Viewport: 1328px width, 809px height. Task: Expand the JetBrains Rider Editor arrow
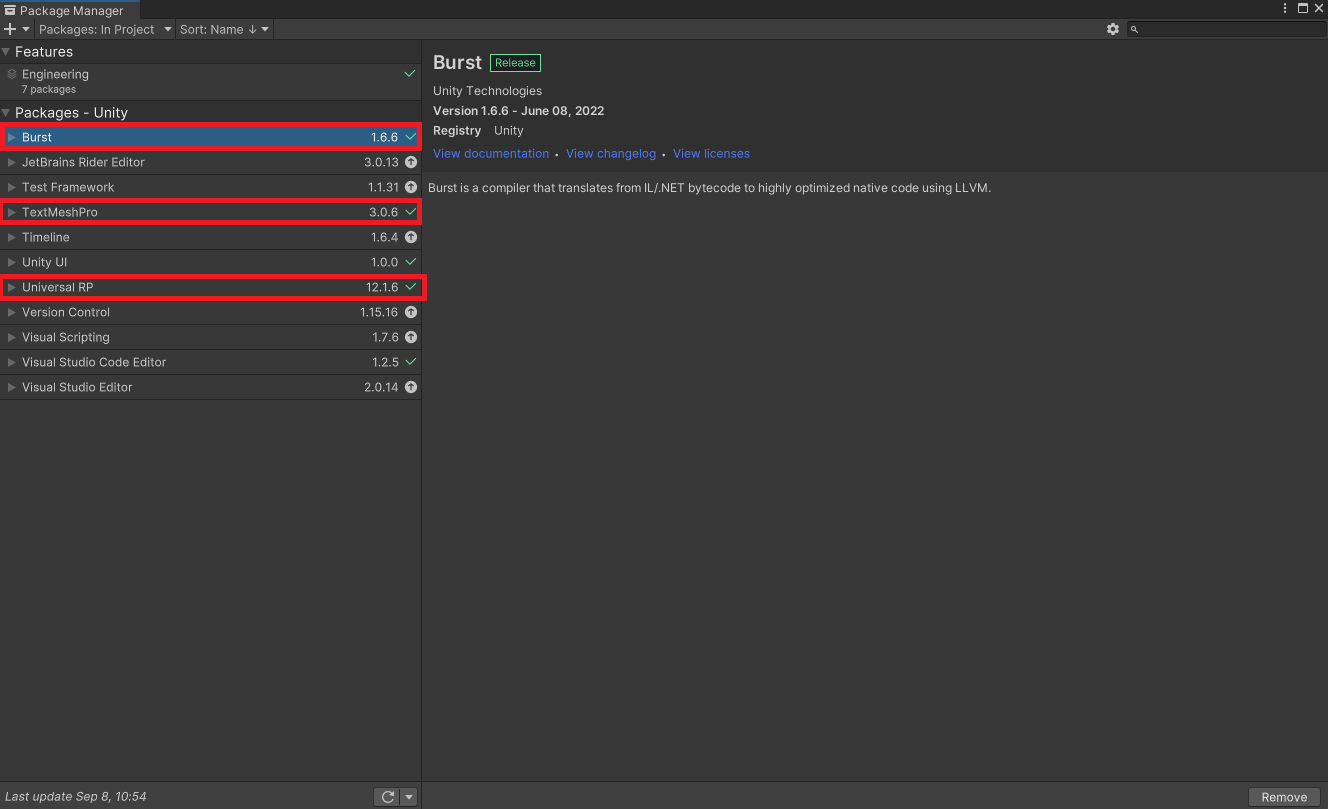pos(12,162)
